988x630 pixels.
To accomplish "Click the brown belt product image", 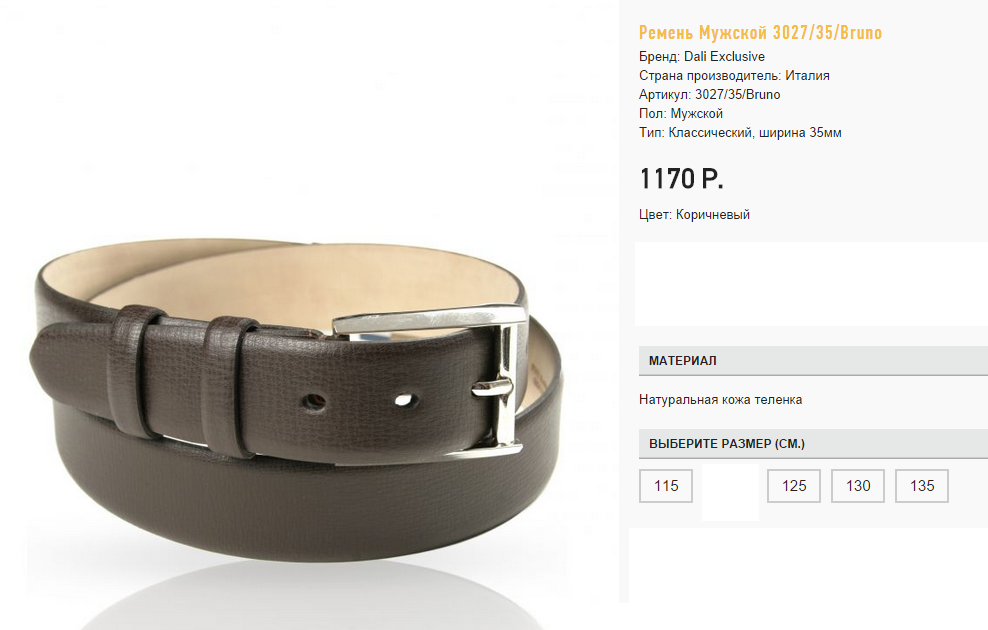I will click(296, 403).
